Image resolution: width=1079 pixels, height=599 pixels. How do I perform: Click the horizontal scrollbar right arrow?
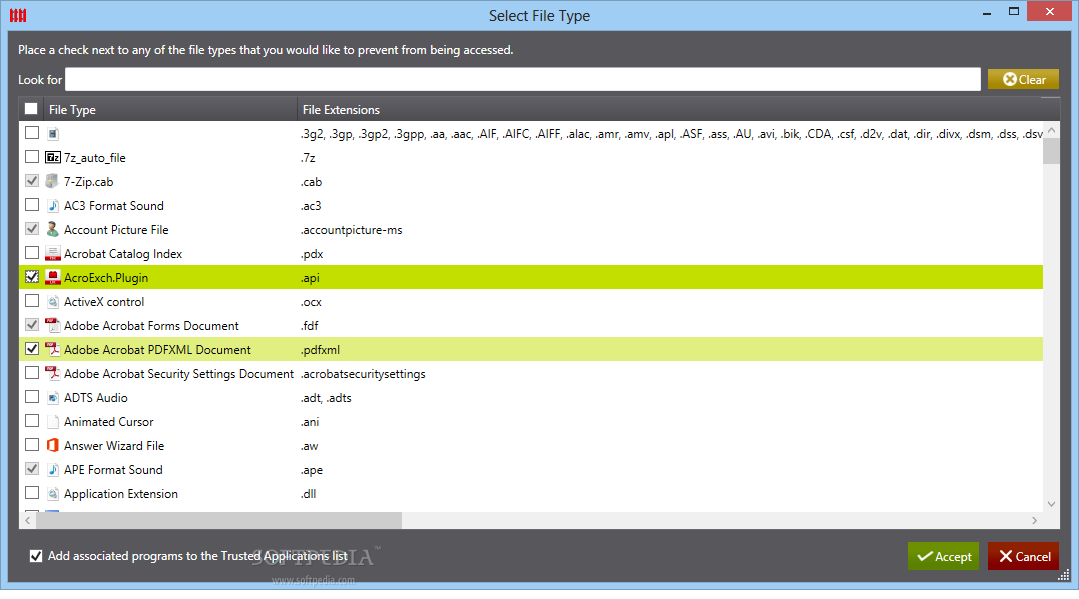tap(1034, 521)
